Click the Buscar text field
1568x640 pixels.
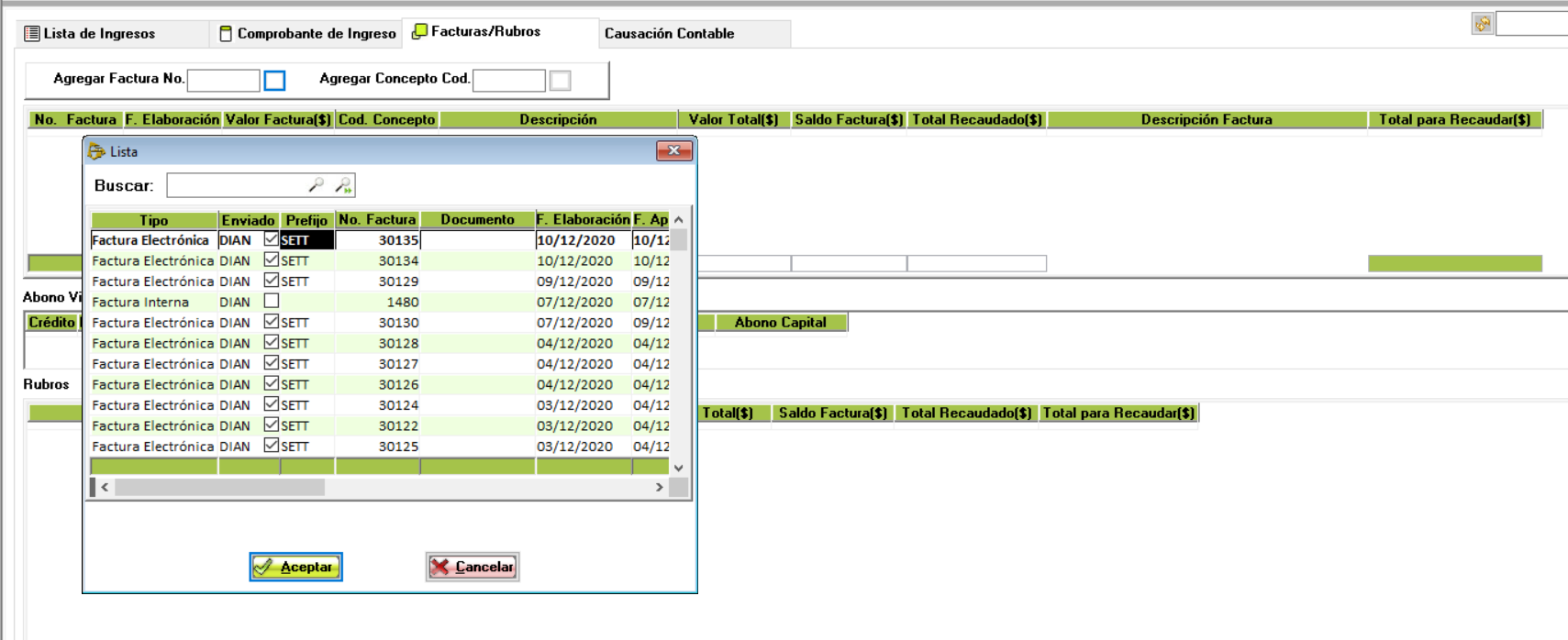[x=237, y=185]
